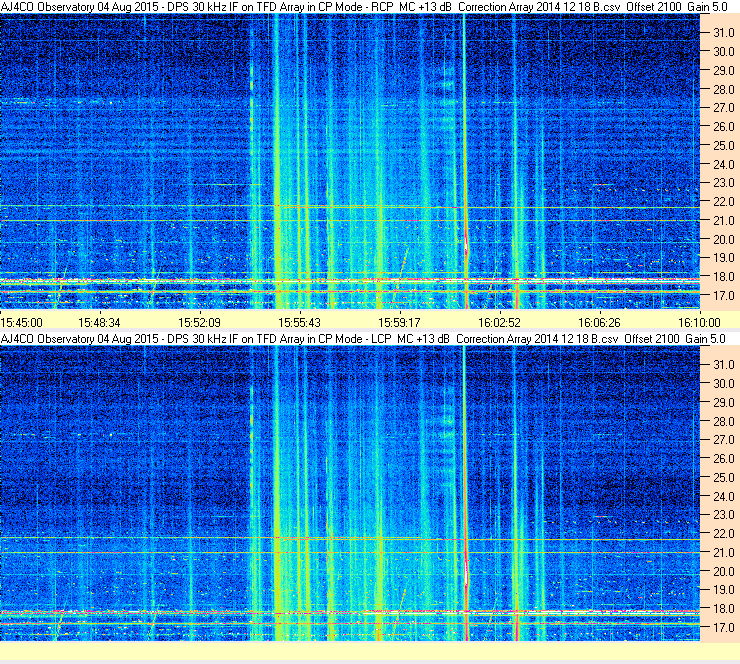Viewport: 740px width, 664px height.
Task: Pick the 31.0 frequency label in LCP panel
Action: pyautogui.click(x=723, y=364)
